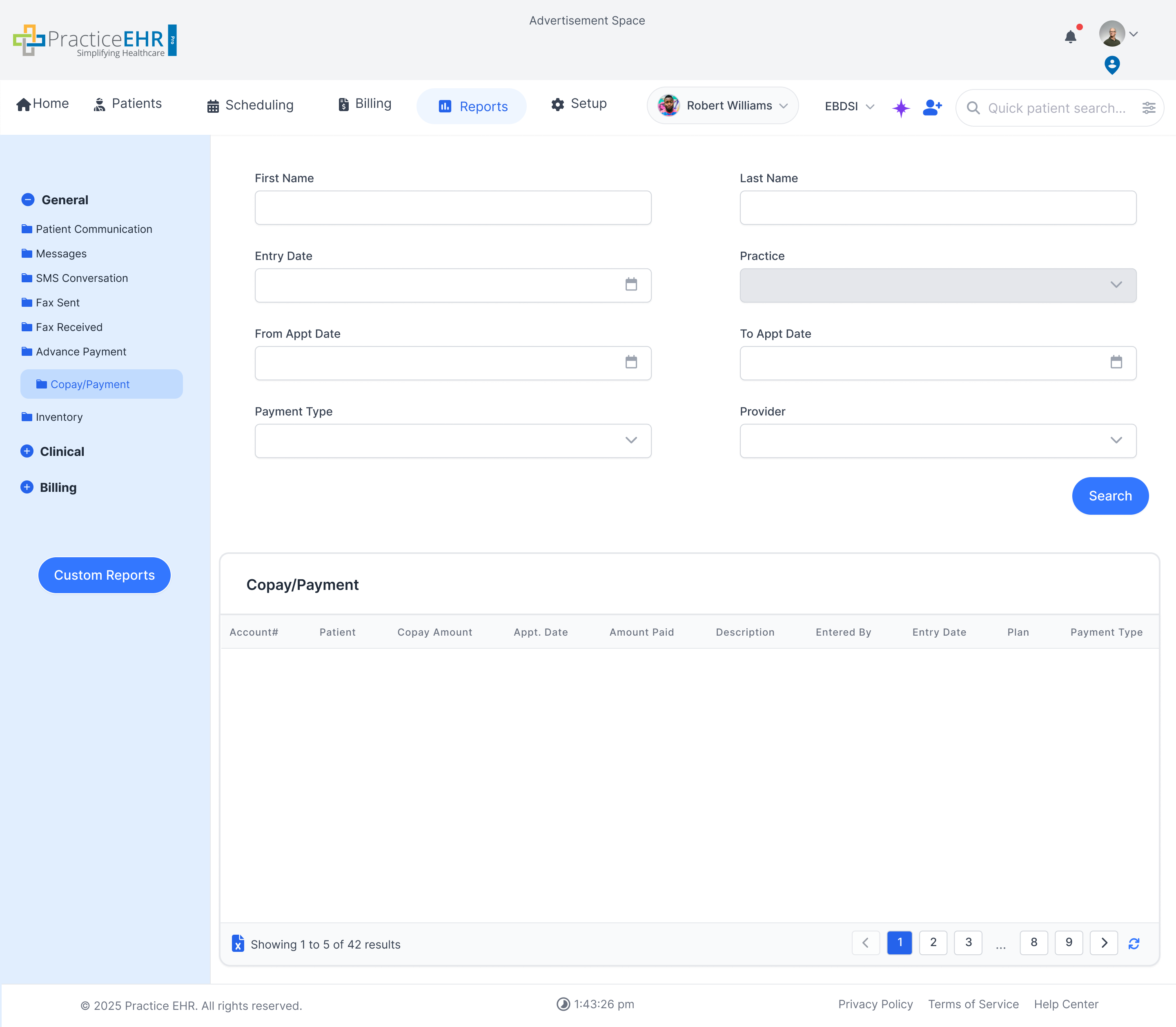The height and width of the screenshot is (1027, 1176).
Task: Open the To Appt Date calendar
Action: pyautogui.click(x=1116, y=362)
